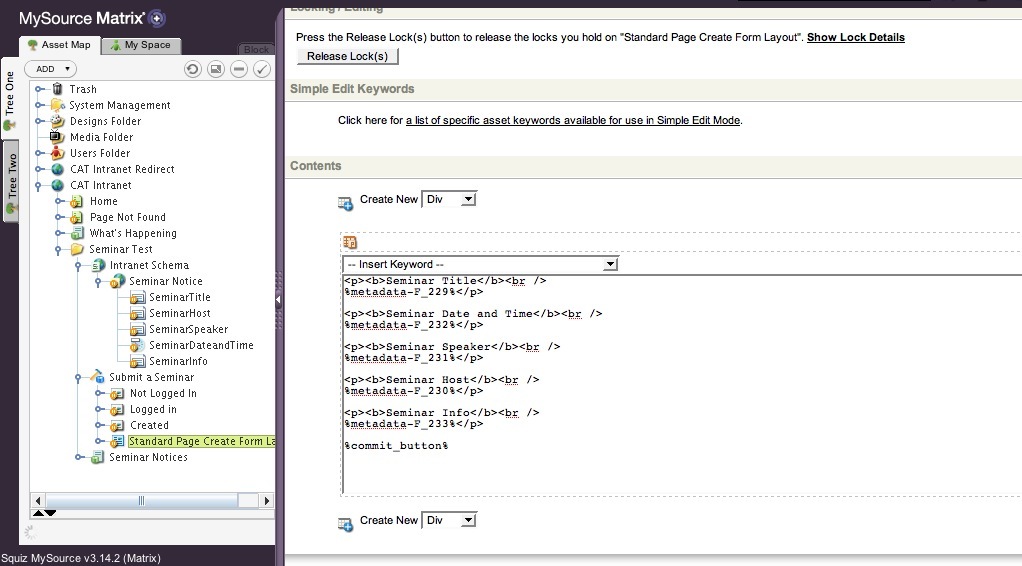The width and height of the screenshot is (1022, 566).
Task: Switch to the My Space tab
Action: pyautogui.click(x=140, y=45)
